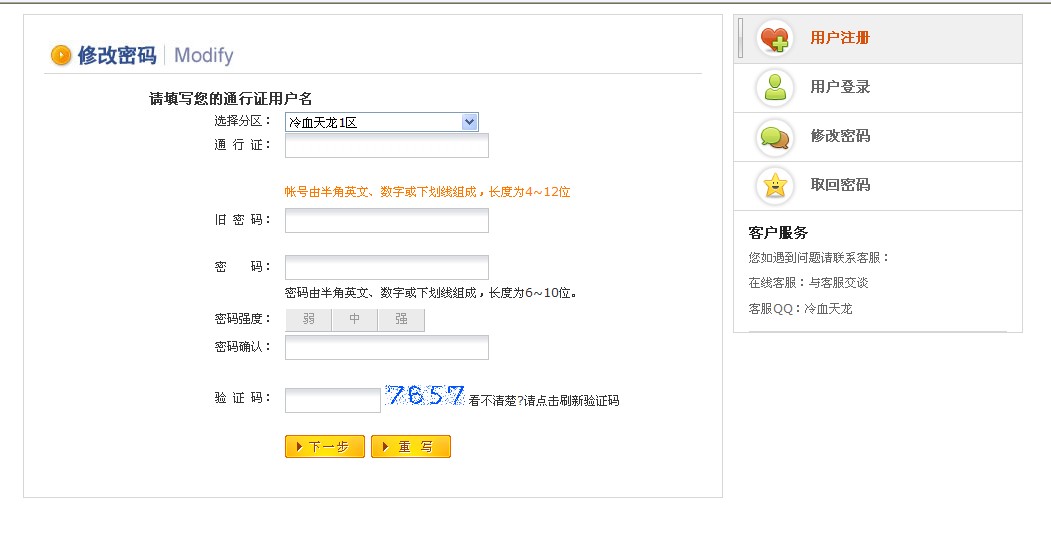This screenshot has height=535, width=1051.
Task: Open the 选择分区 server dropdown
Action: coord(380,122)
